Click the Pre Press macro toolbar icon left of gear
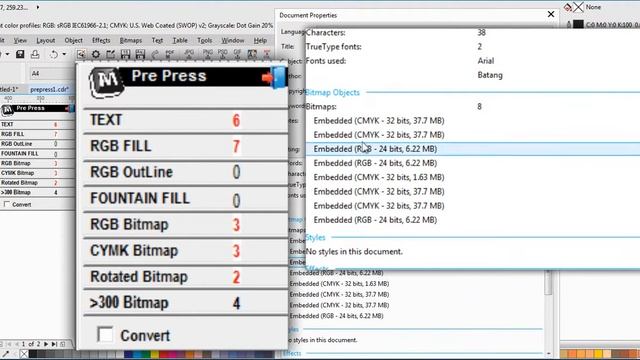 (81, 54)
